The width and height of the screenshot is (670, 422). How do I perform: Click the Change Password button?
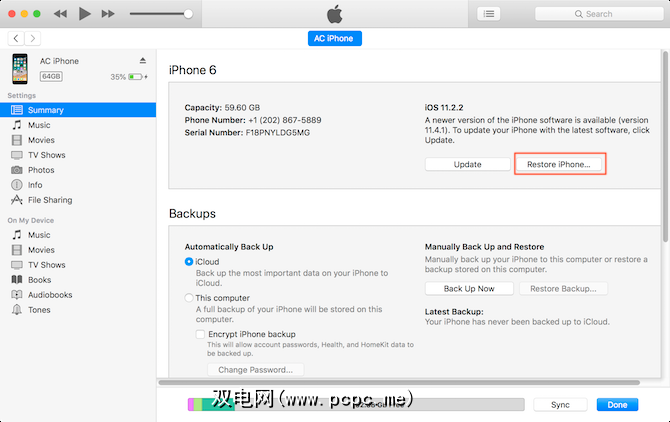256,370
